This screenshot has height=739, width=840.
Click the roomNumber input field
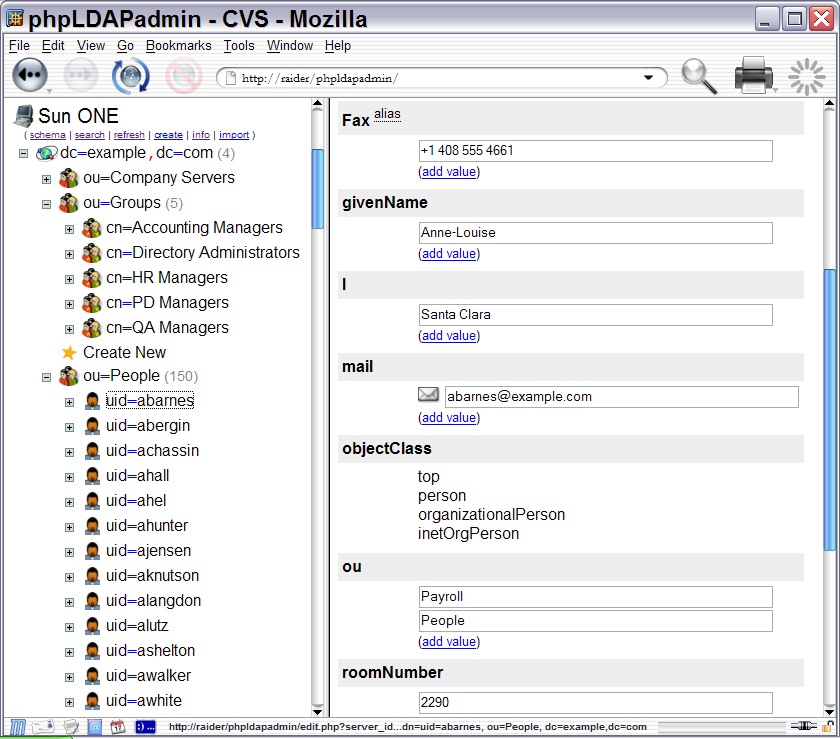tap(595, 702)
